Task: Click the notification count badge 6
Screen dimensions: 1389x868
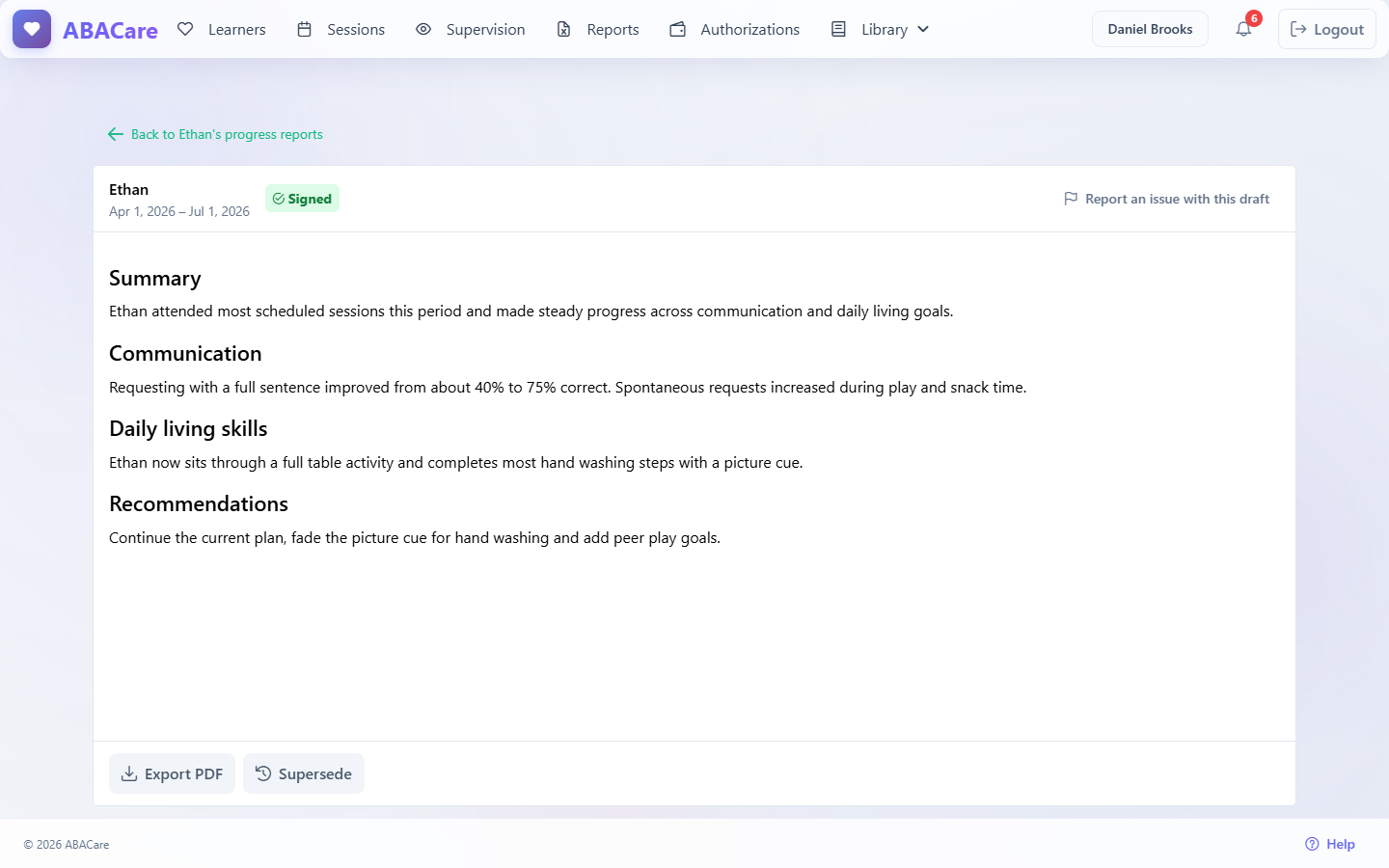Action: (x=1254, y=18)
